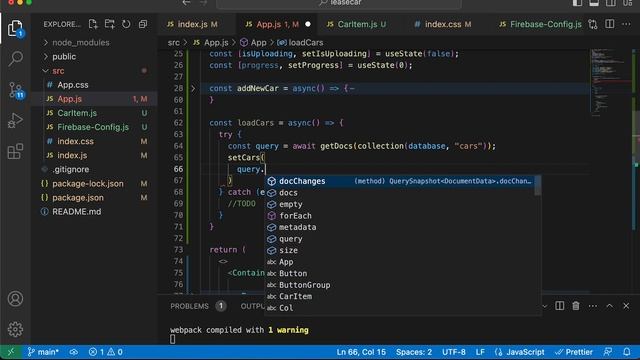This screenshot has width=640, height=360.
Task: Open errors and warnings count in status bar
Action: point(106,352)
